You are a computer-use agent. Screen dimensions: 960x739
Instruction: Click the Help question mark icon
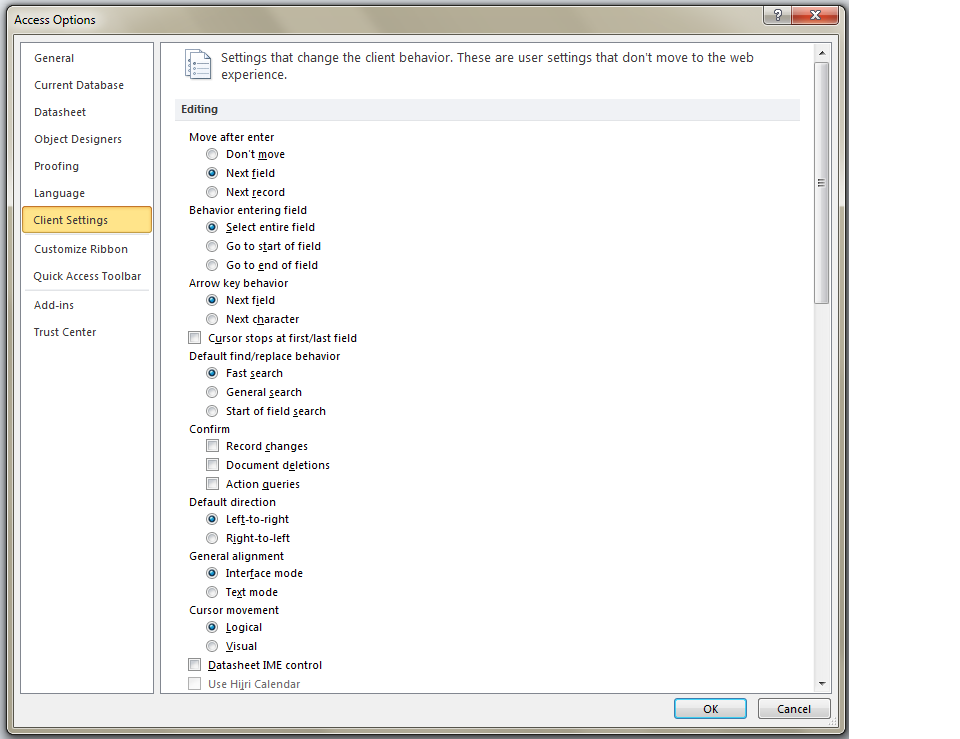pos(778,15)
